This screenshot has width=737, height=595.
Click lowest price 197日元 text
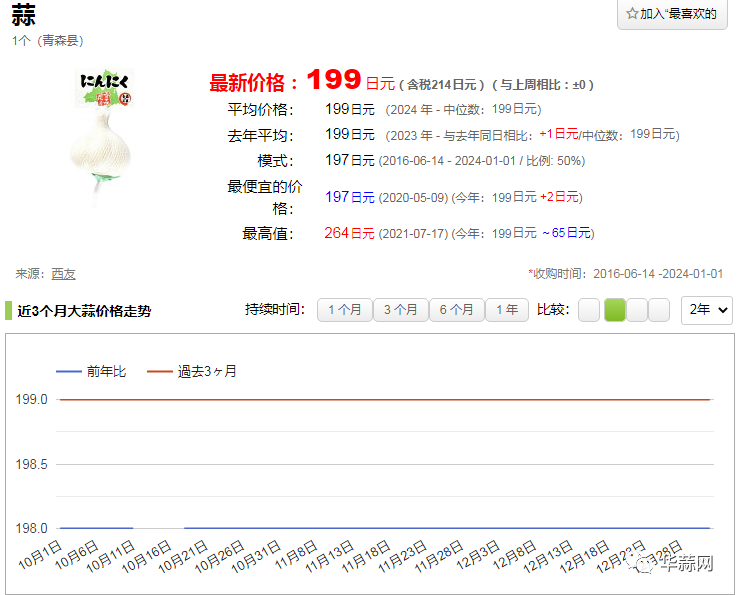click(350, 197)
